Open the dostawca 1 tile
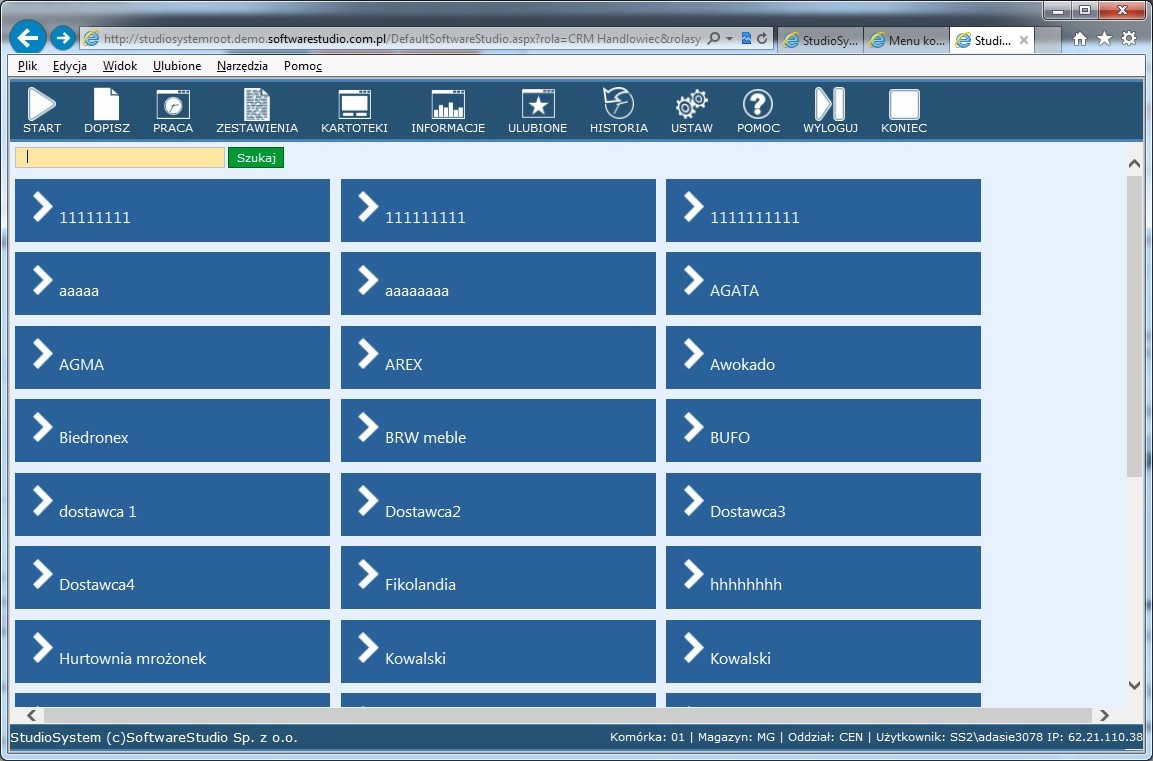 tap(173, 504)
